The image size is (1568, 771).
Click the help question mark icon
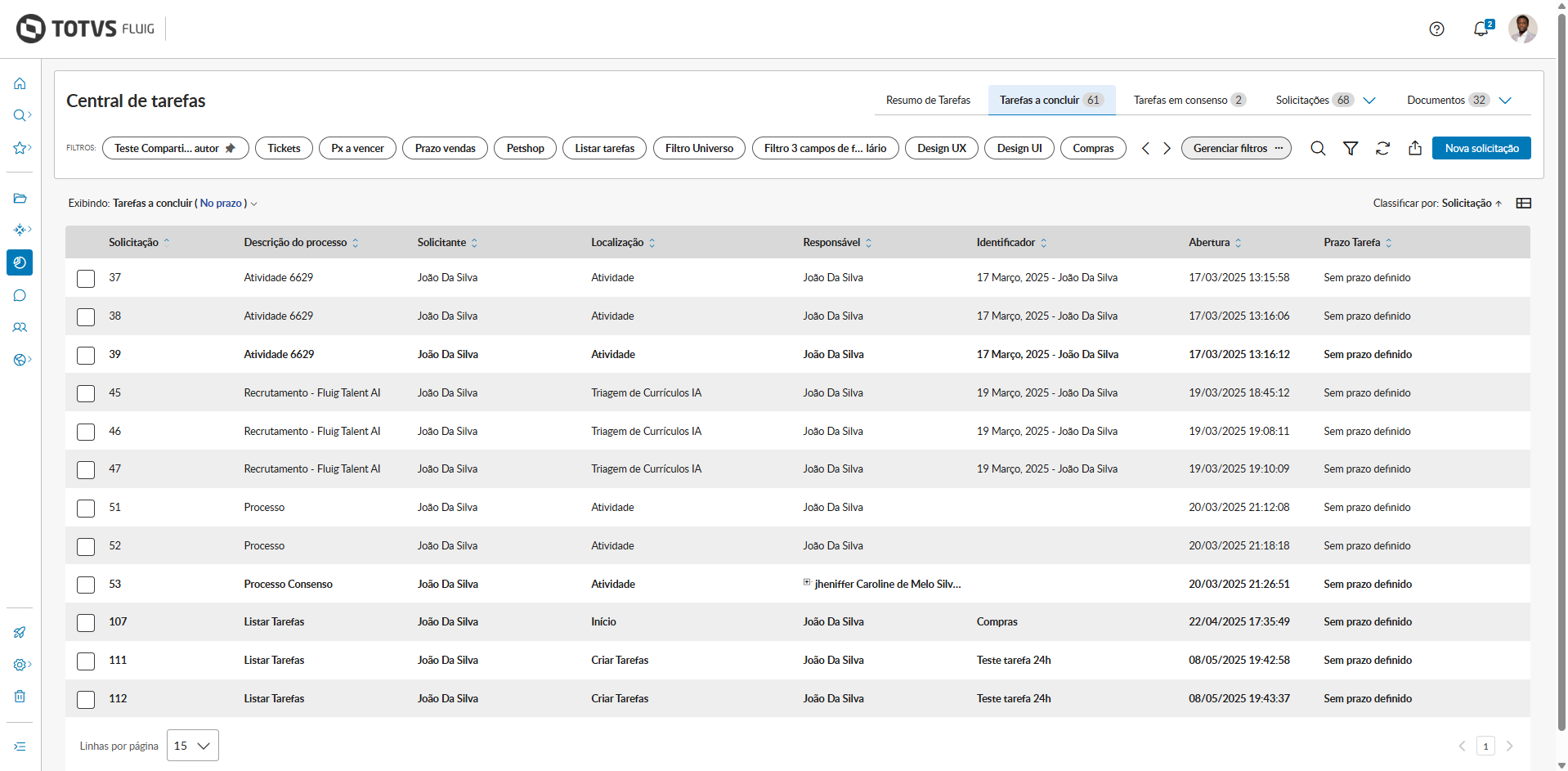[1436, 29]
